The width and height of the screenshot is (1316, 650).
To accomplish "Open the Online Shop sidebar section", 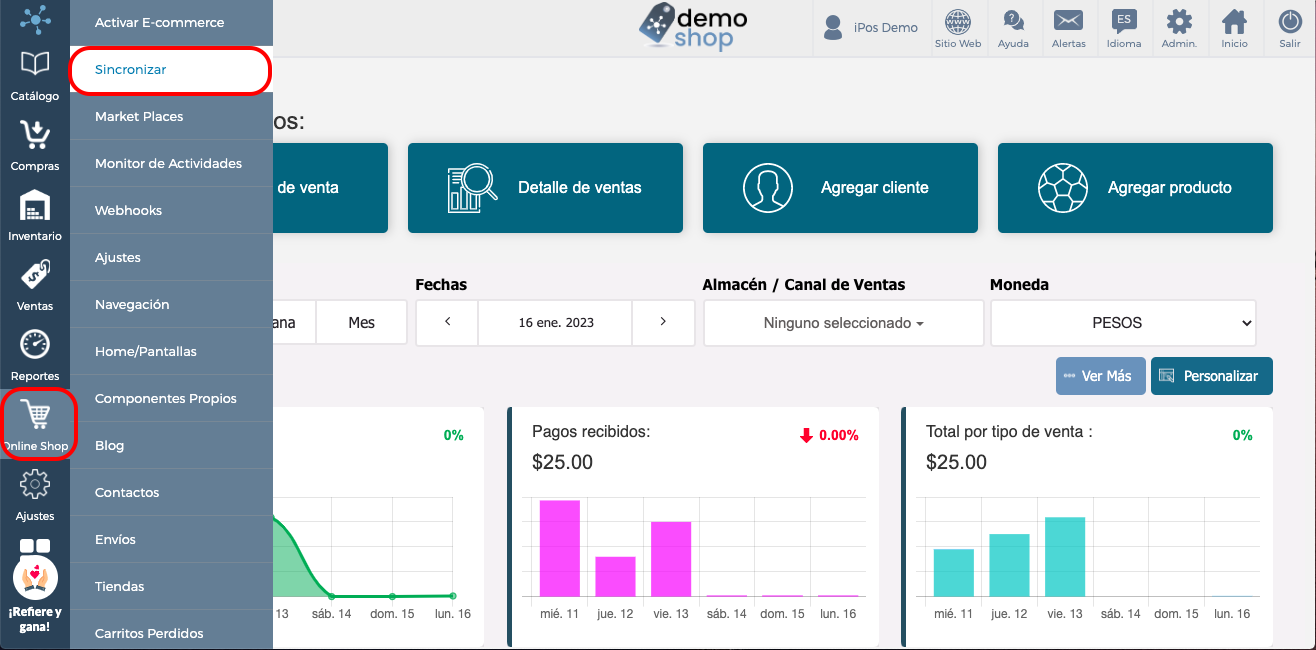I will 36,424.
